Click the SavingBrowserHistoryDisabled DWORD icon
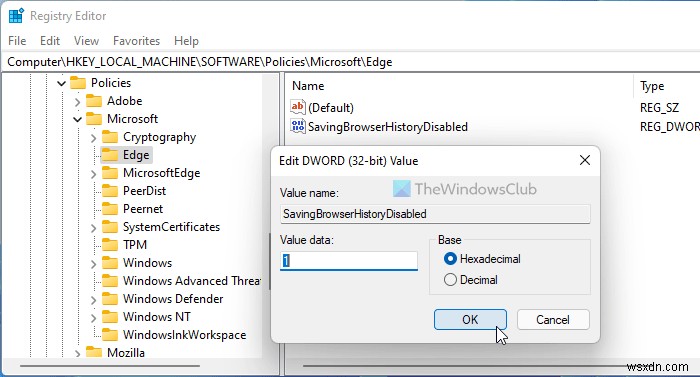The width and height of the screenshot is (700, 377). 297,126
